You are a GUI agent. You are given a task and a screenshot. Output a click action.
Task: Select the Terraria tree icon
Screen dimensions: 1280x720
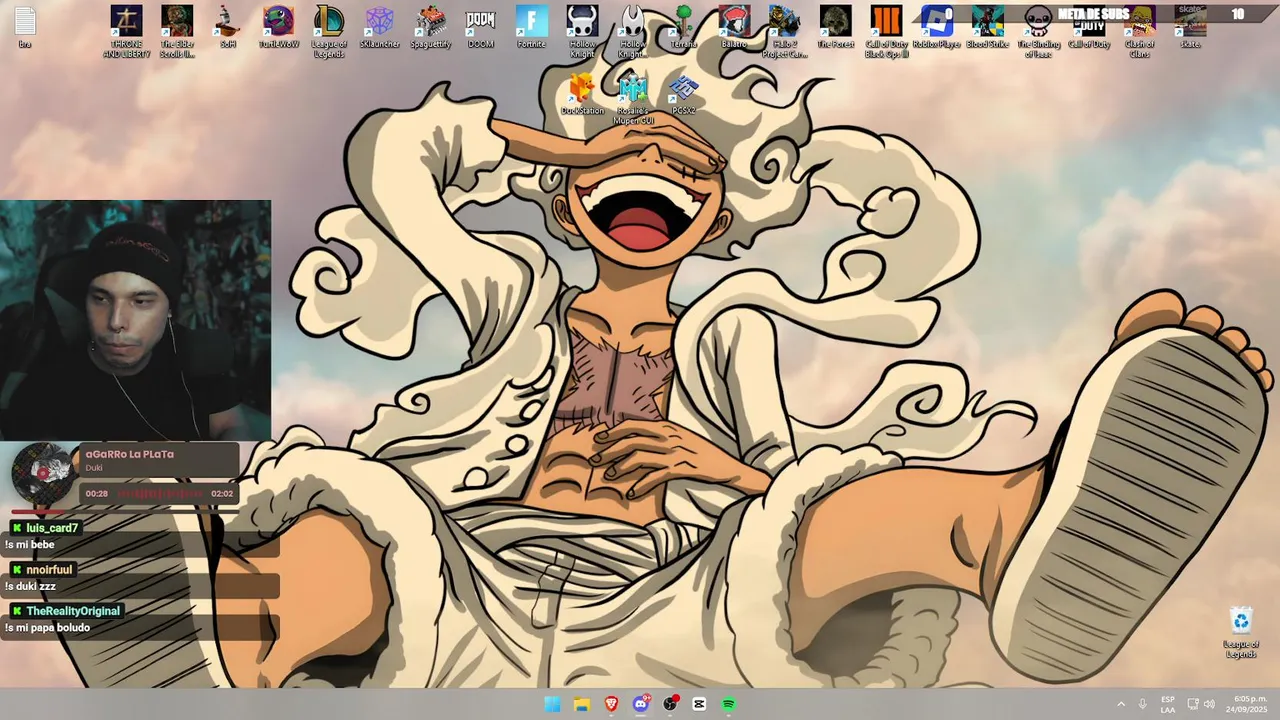point(684,27)
